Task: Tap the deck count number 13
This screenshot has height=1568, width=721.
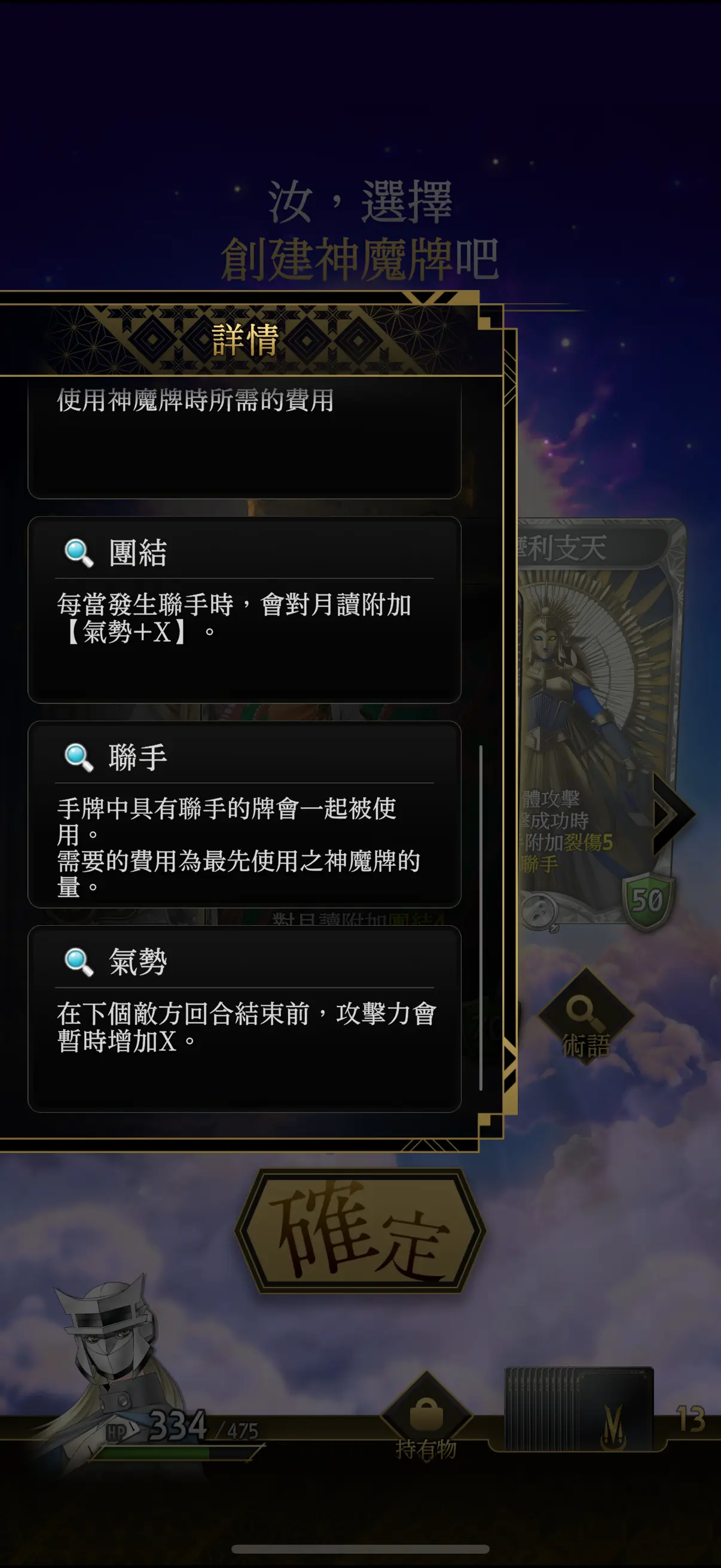Action: 691,1419
